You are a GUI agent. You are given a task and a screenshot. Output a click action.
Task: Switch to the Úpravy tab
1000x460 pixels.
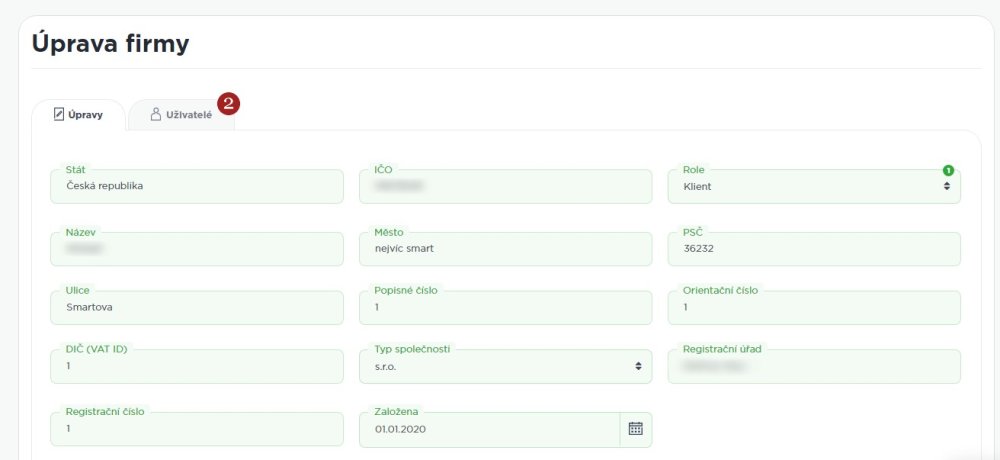[78, 115]
